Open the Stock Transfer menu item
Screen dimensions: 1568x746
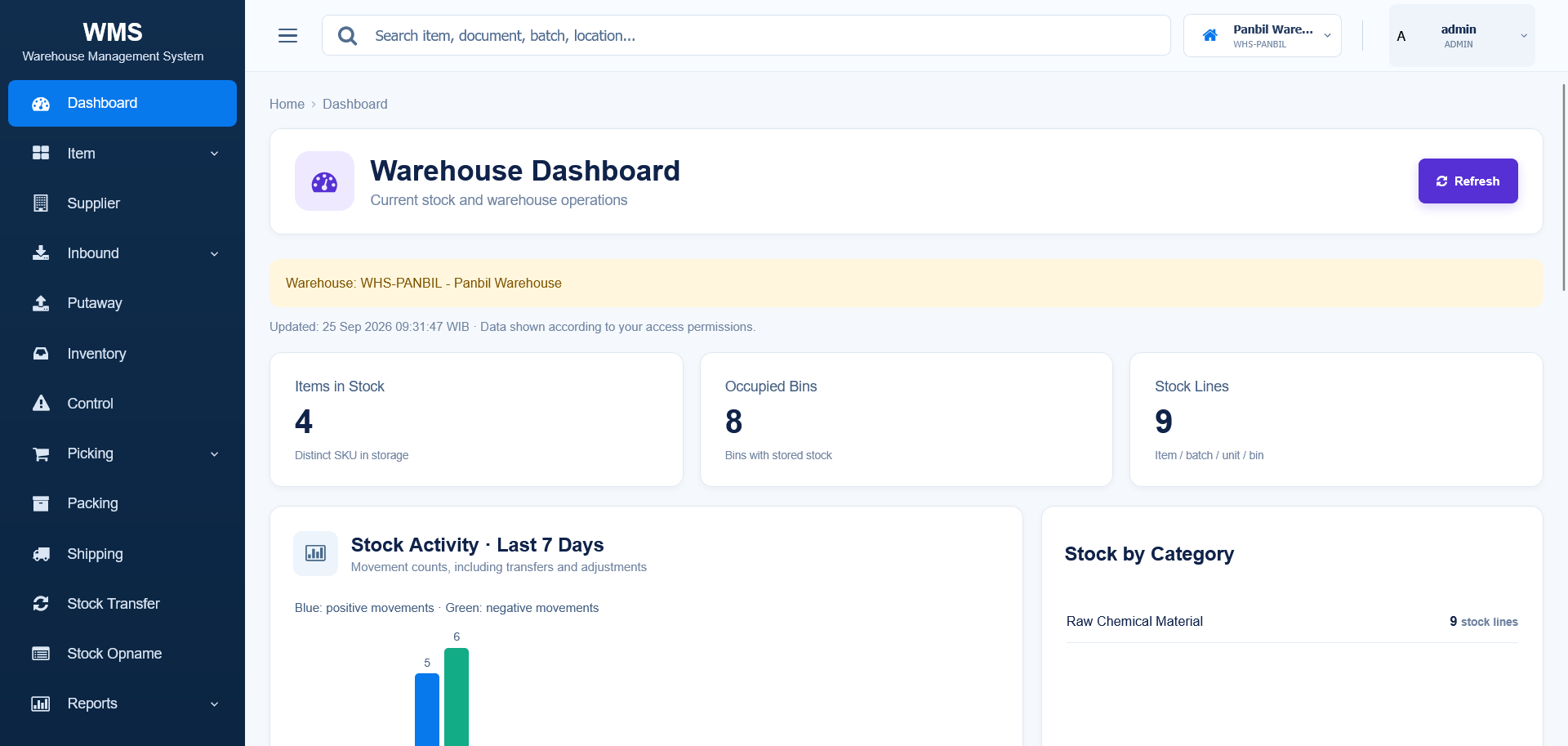click(x=122, y=604)
